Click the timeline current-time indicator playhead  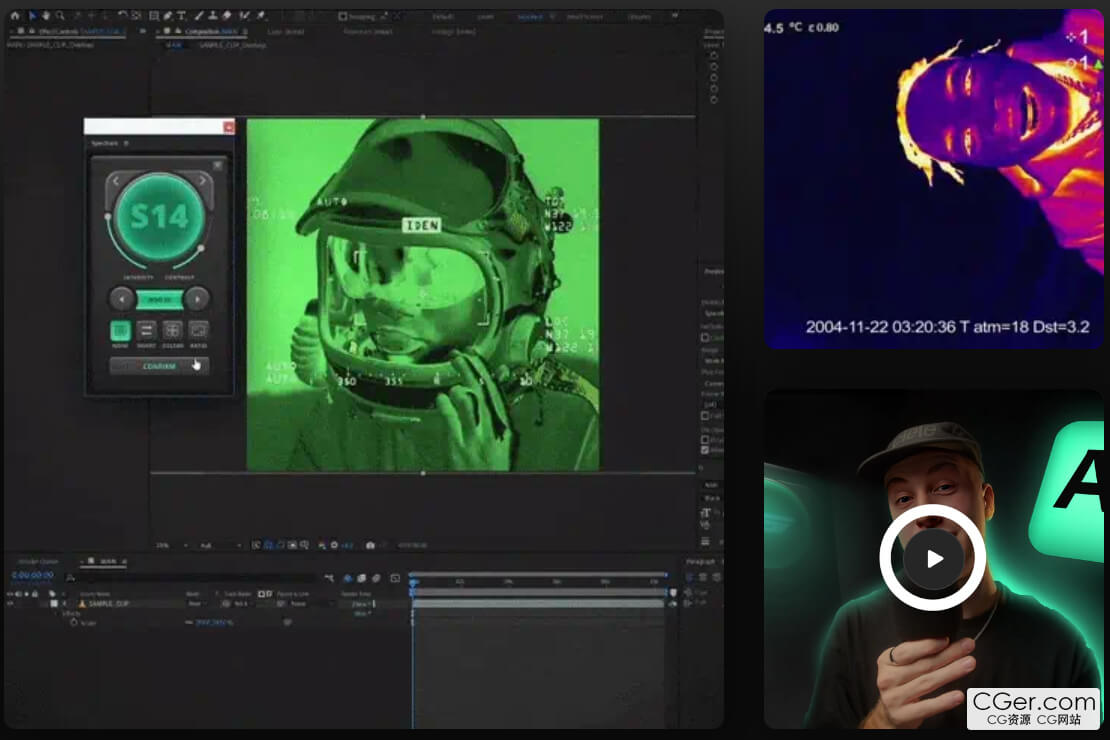pyautogui.click(x=413, y=582)
